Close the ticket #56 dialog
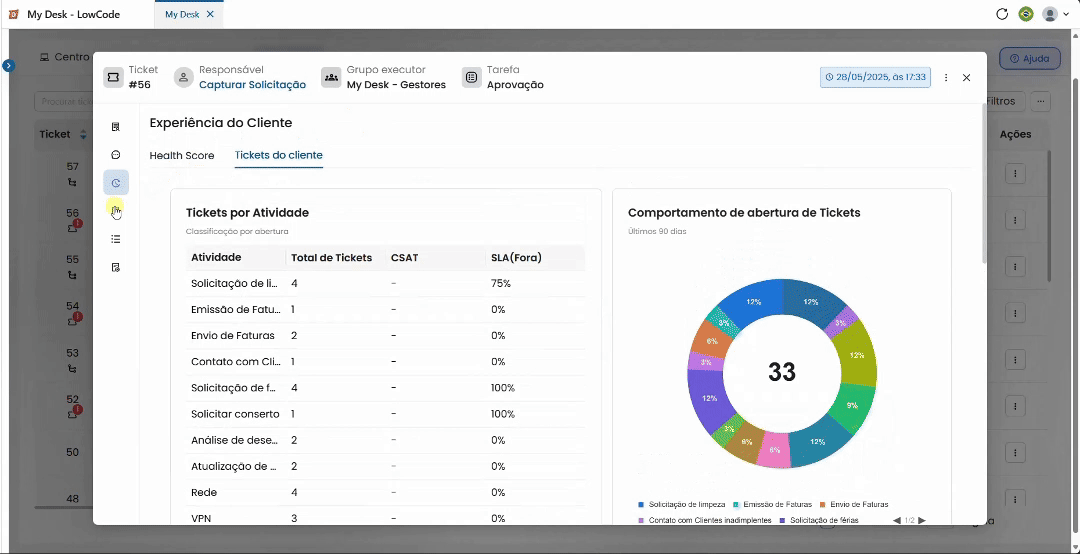This screenshot has height=554, width=1080. click(966, 78)
